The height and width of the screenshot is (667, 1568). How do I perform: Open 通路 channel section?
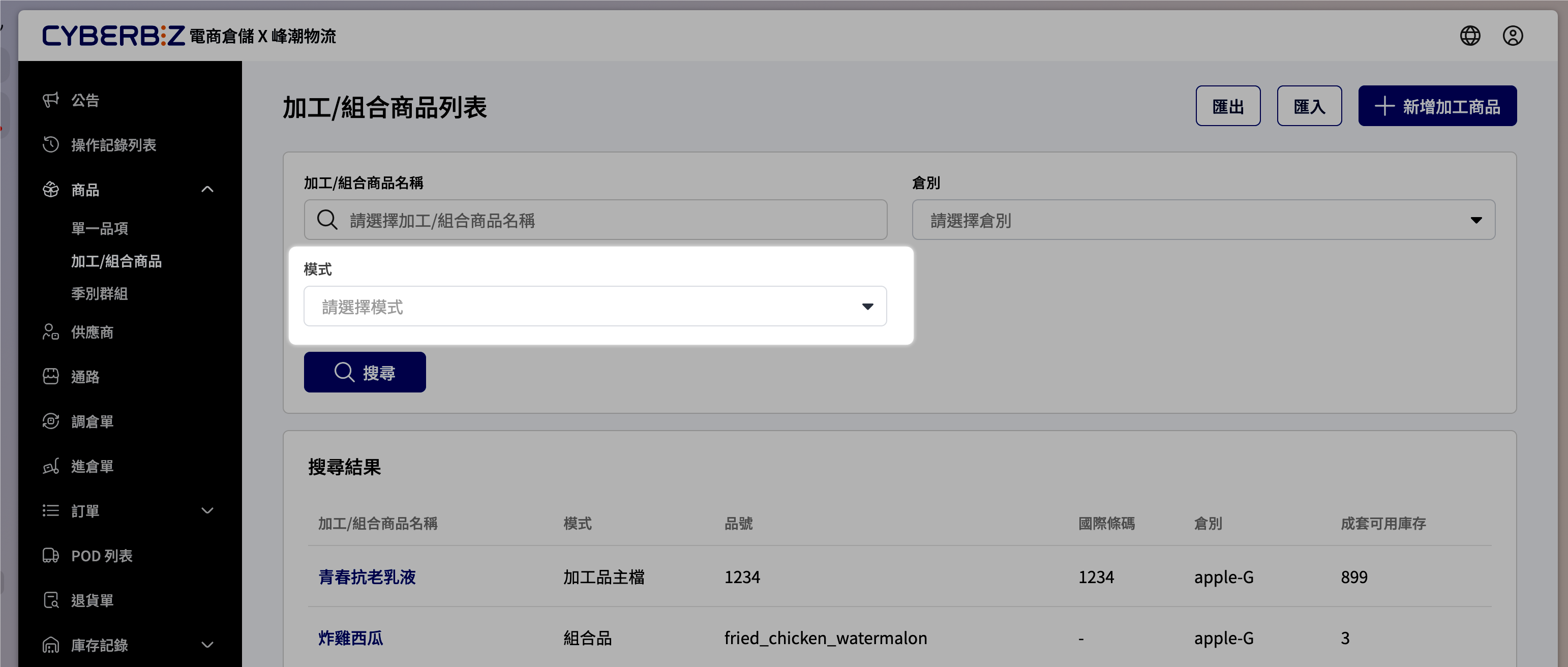pyautogui.click(x=130, y=377)
